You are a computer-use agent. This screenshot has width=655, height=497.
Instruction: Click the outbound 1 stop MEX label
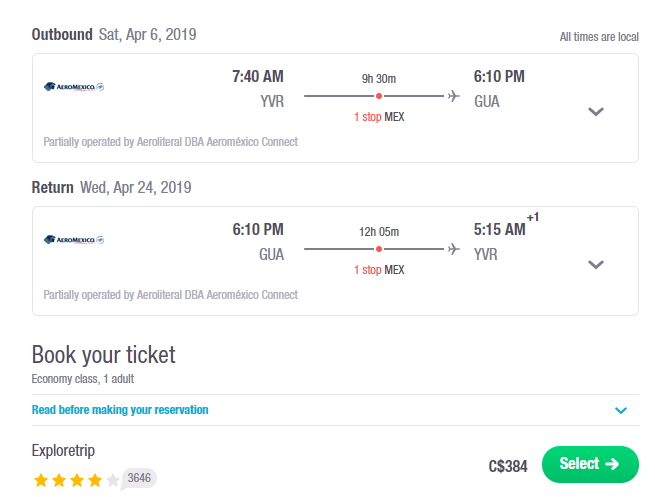click(379, 117)
